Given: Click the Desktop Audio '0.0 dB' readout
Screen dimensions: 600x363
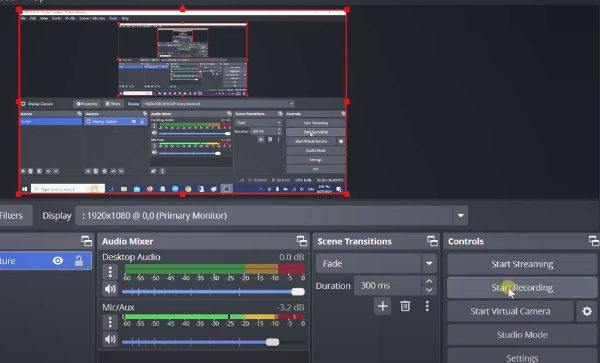Looking at the screenshot, I should 292,257.
